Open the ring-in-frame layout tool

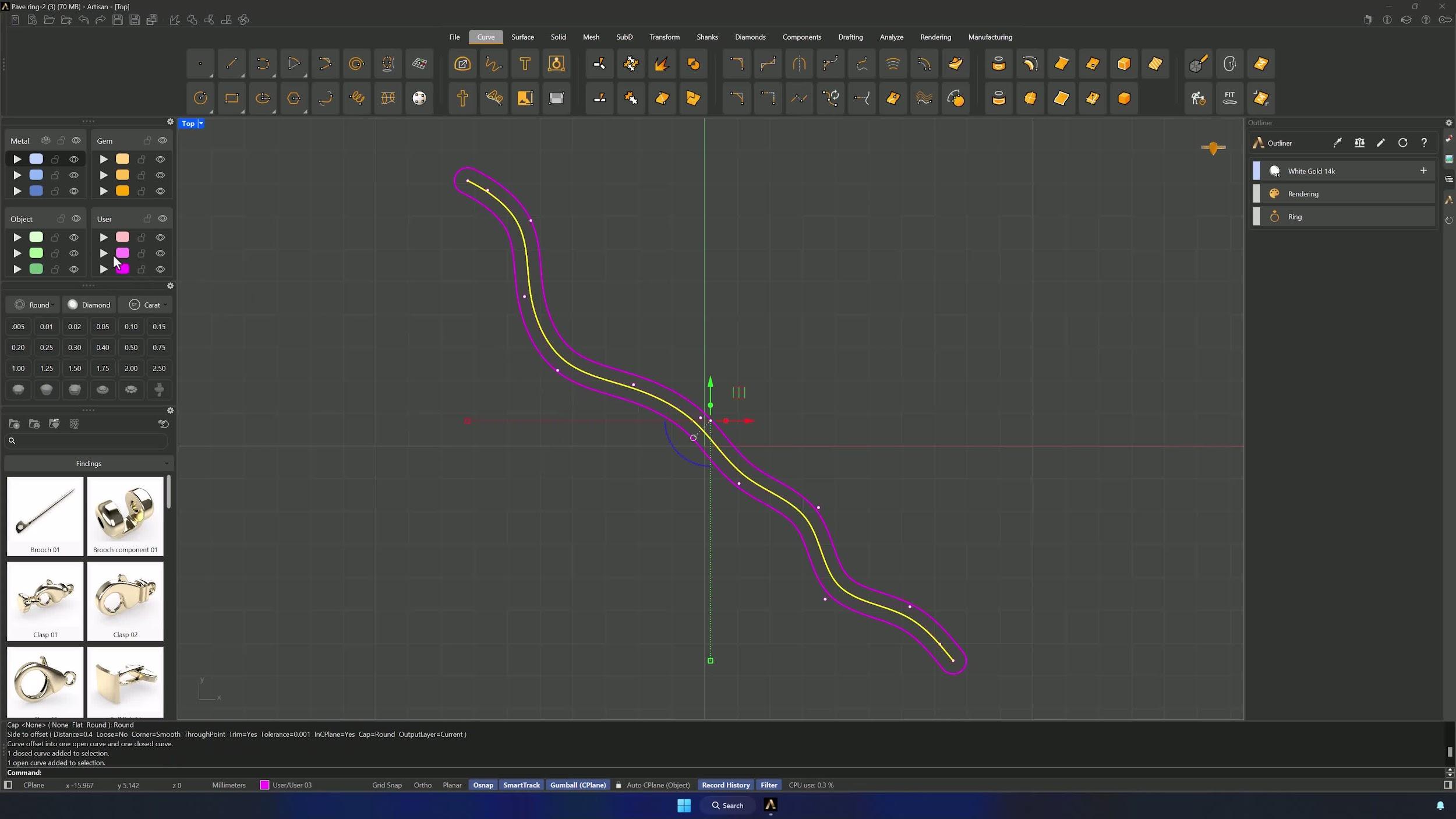(556, 64)
